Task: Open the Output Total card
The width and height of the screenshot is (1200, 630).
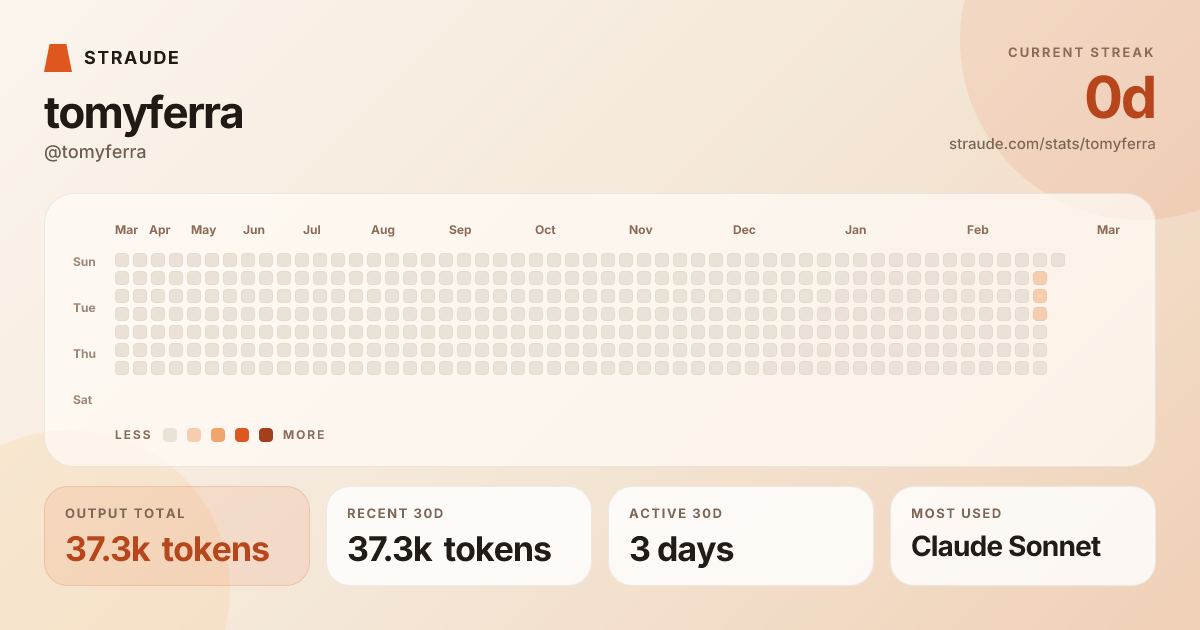Action: [x=177, y=536]
